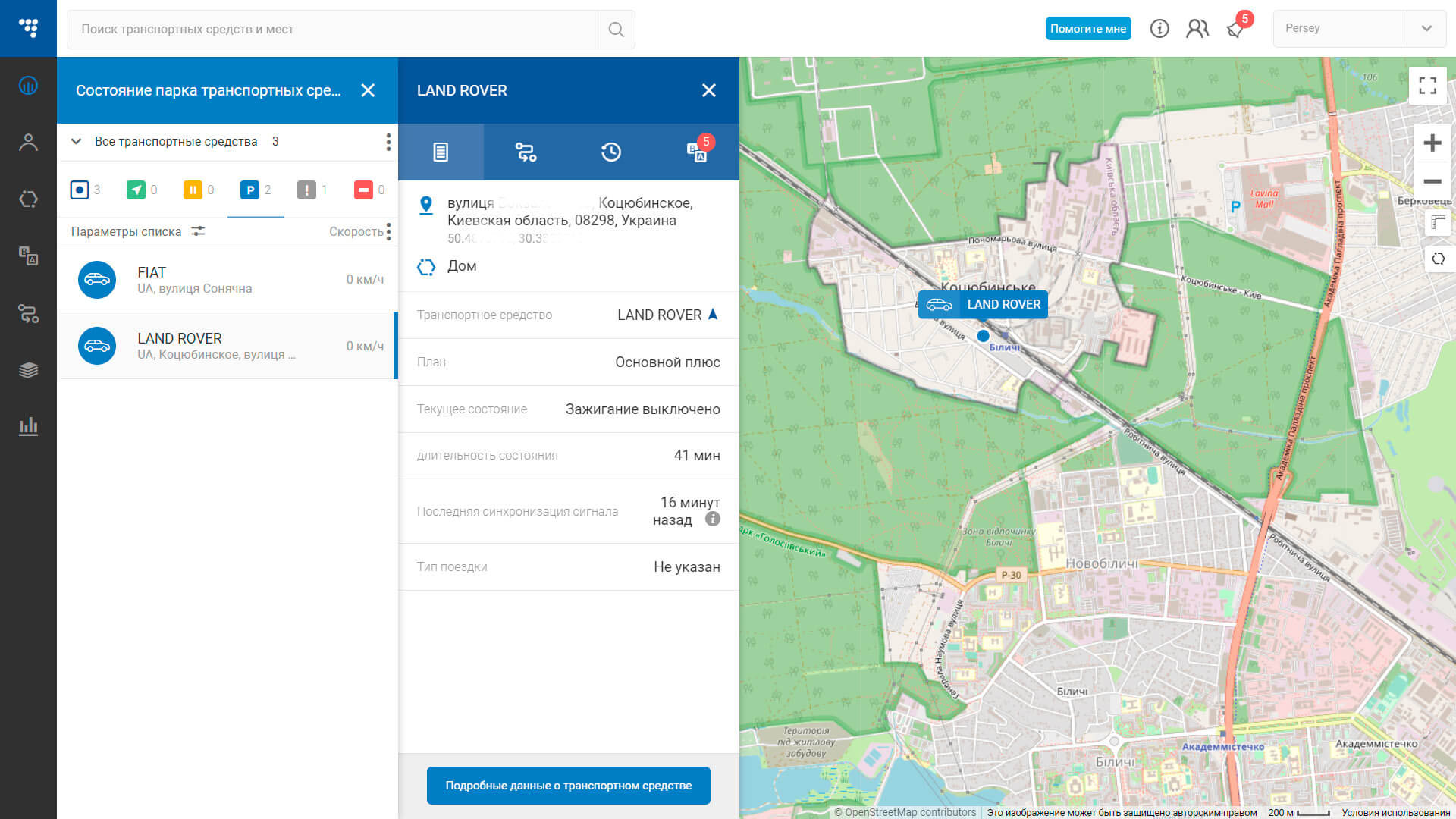Open the geofences icon in left sidebar
This screenshot has height=819, width=1456.
click(x=28, y=199)
